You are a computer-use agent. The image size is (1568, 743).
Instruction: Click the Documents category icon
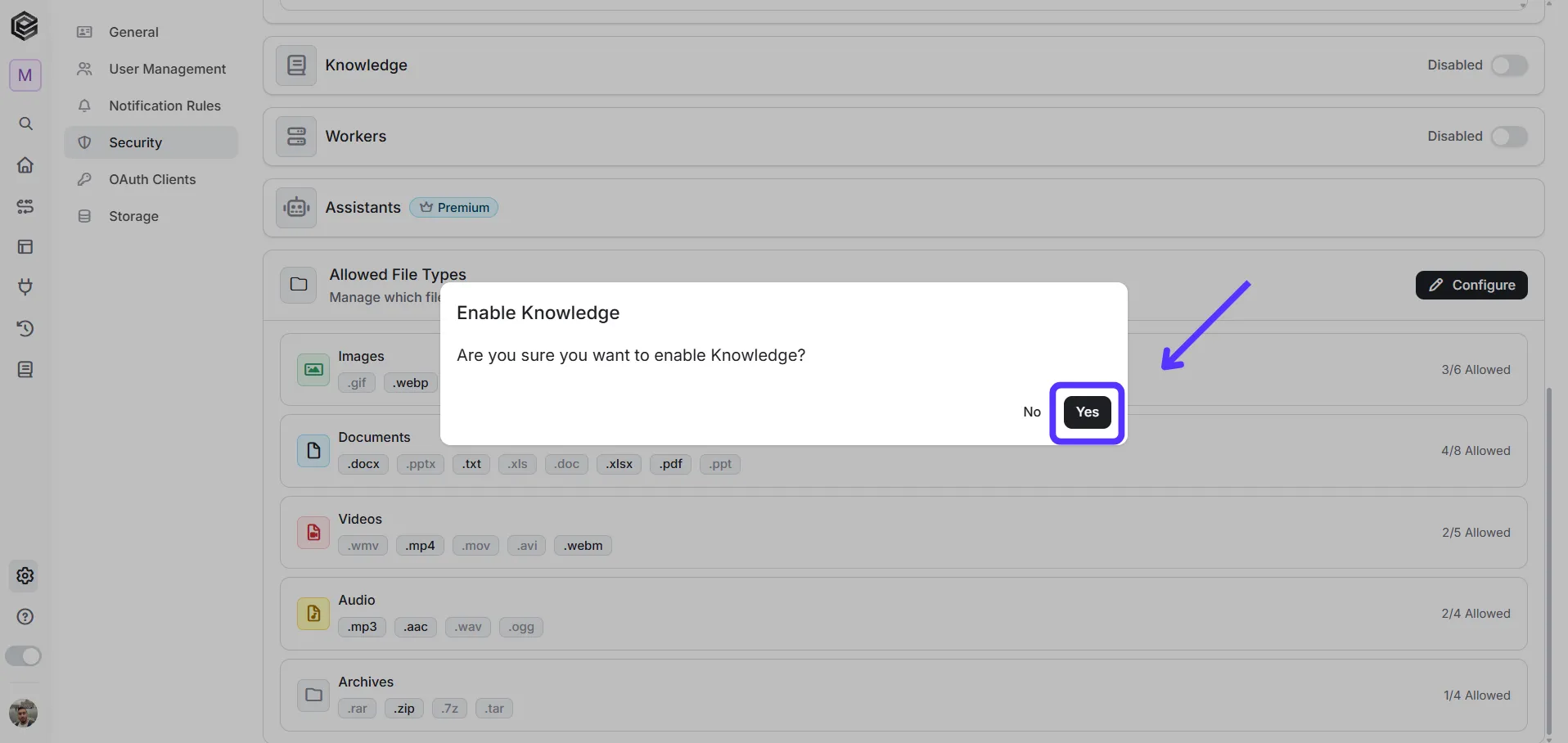(x=313, y=451)
